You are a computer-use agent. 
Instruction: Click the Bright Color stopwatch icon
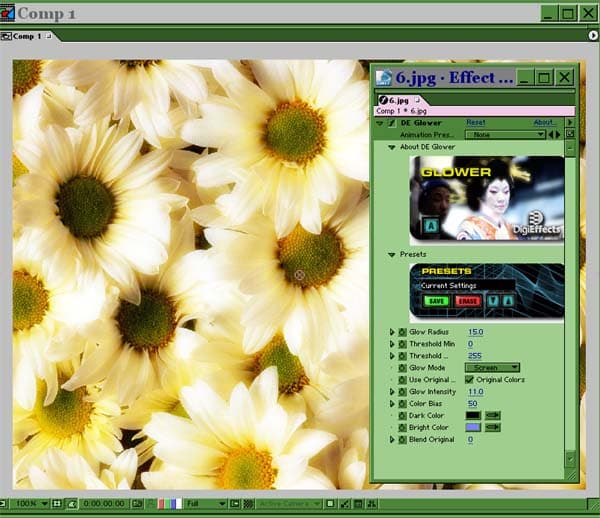pos(402,427)
